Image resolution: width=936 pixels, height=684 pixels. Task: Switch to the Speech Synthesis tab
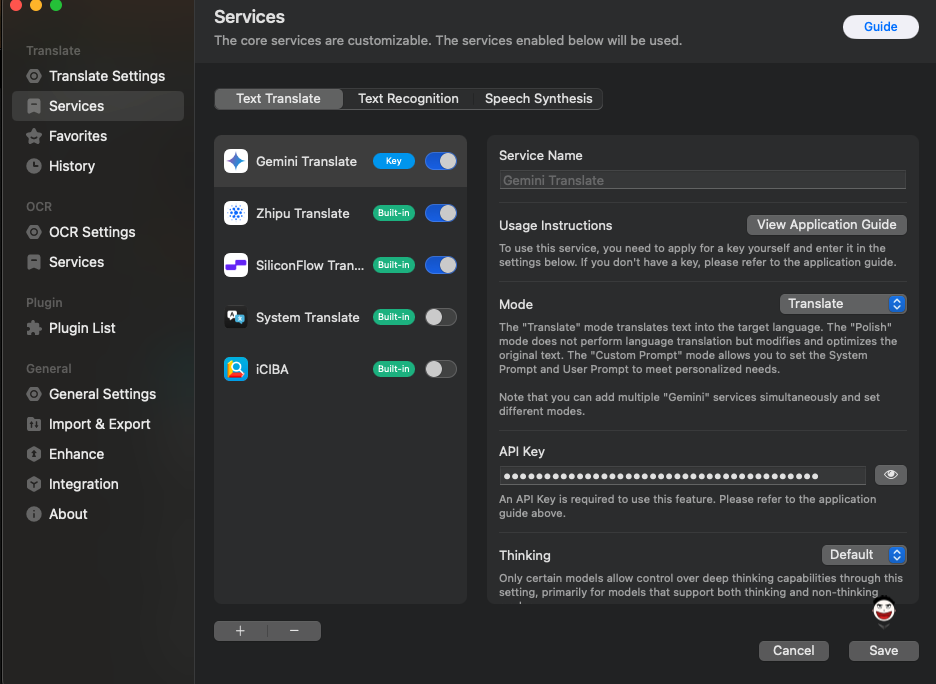click(538, 98)
